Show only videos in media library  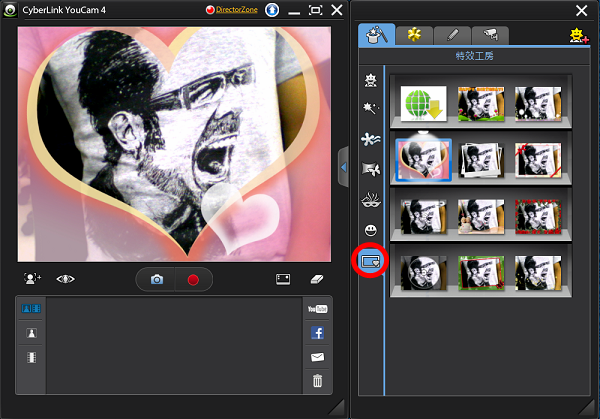30,357
